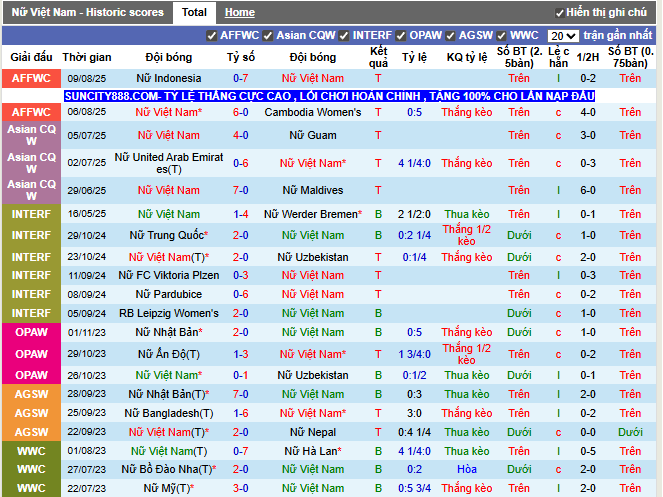Image resolution: width=663 pixels, height=497 pixels.
Task: Open the 0-7 score versus Nữ Hà Lan
Action: (241, 451)
